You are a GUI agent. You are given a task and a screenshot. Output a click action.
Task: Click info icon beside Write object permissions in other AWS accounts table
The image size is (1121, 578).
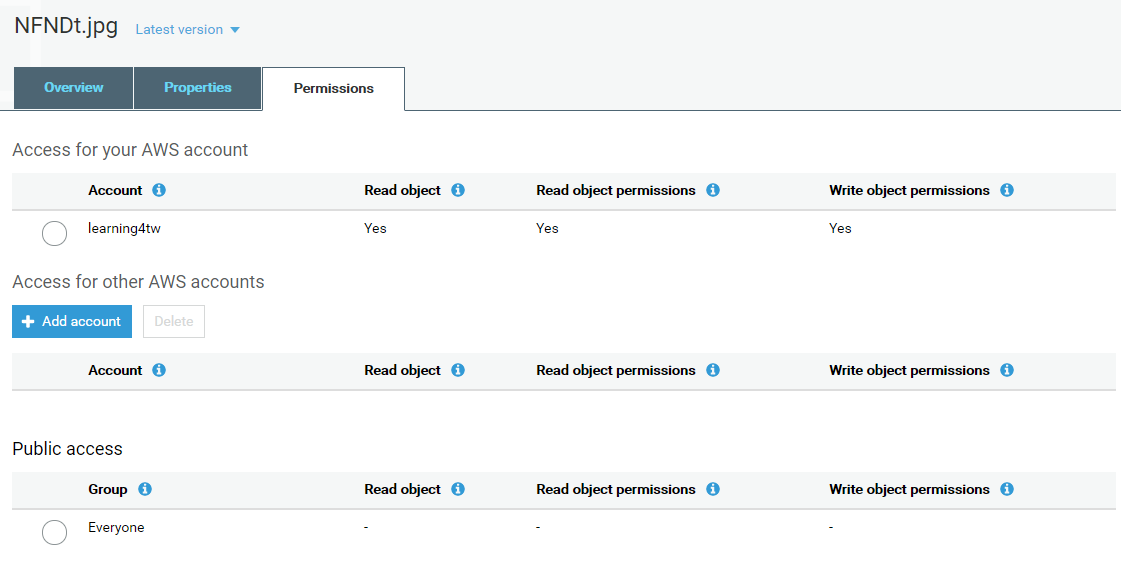1007,370
